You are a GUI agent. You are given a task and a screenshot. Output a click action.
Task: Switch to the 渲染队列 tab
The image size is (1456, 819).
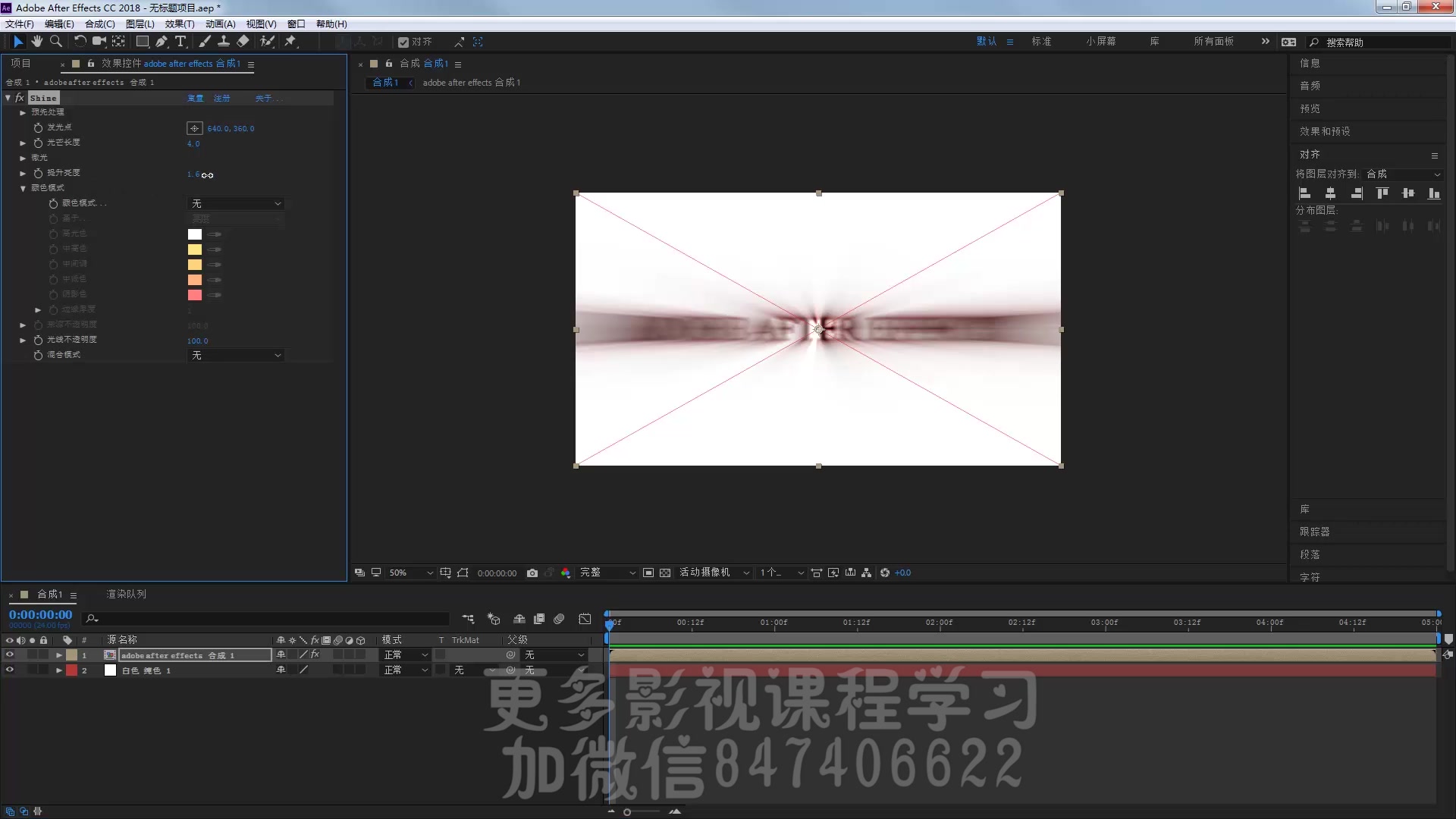[126, 594]
